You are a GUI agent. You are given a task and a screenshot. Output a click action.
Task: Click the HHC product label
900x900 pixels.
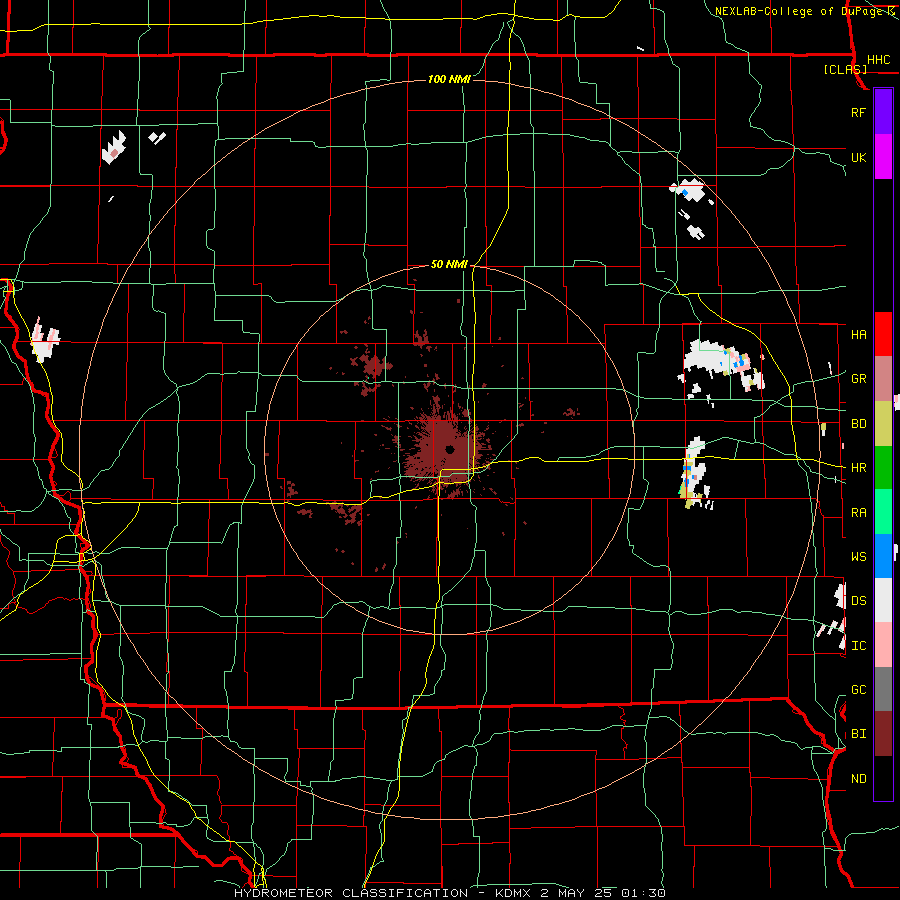tap(879, 60)
